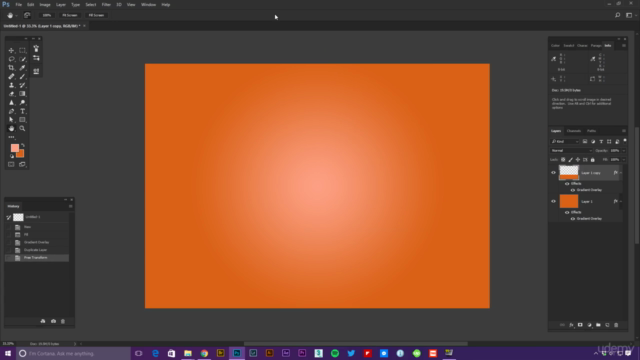The height and width of the screenshot is (360, 640).
Task: Select the Rectangle shape tool
Action: point(22,120)
